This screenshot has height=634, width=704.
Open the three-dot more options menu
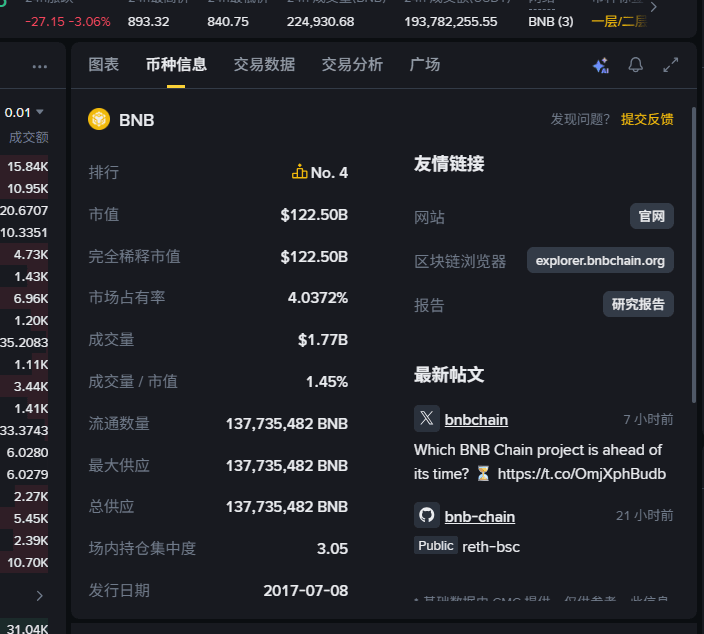[x=40, y=67]
